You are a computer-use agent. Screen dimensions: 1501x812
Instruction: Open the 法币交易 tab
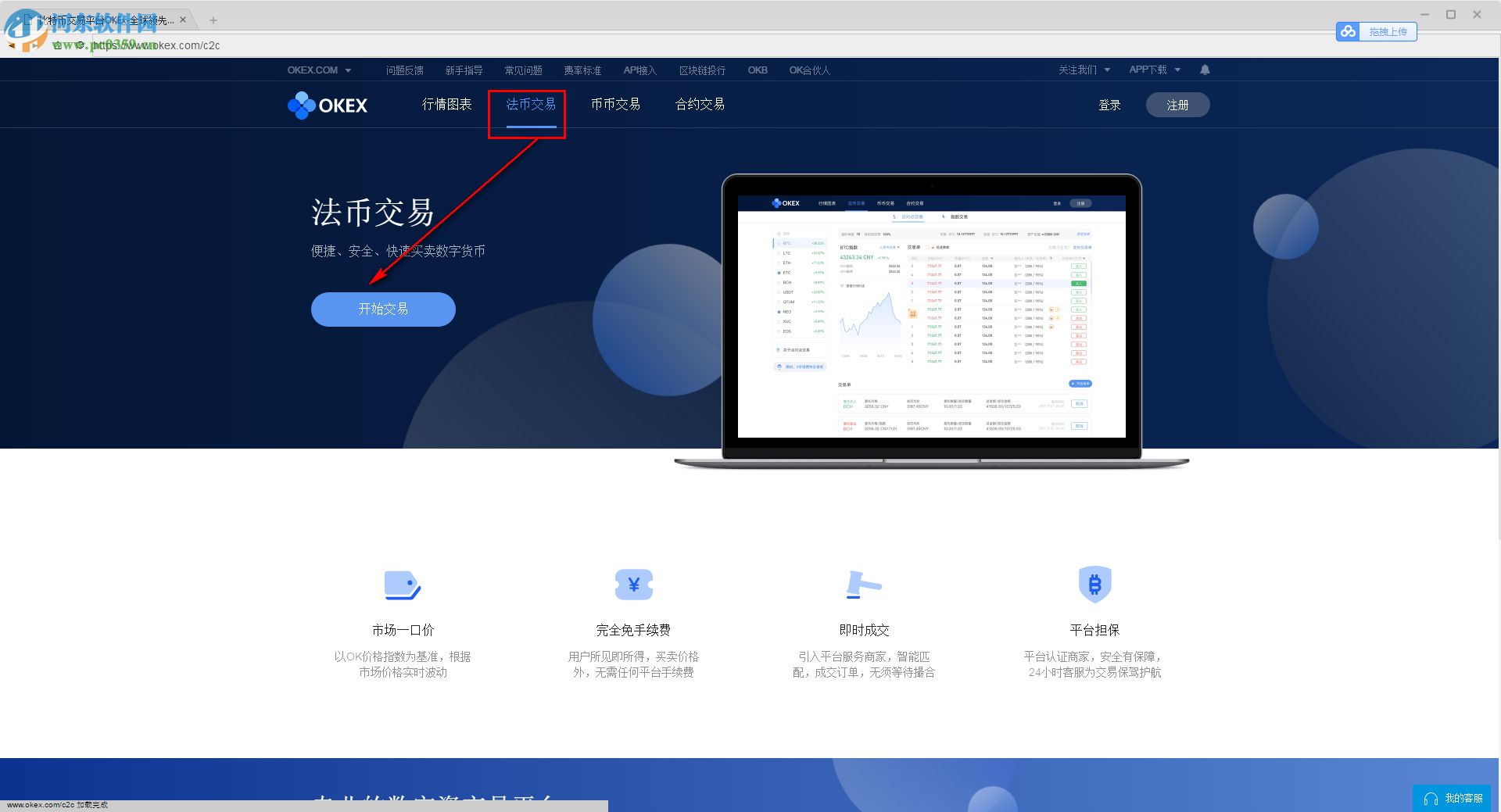click(531, 104)
